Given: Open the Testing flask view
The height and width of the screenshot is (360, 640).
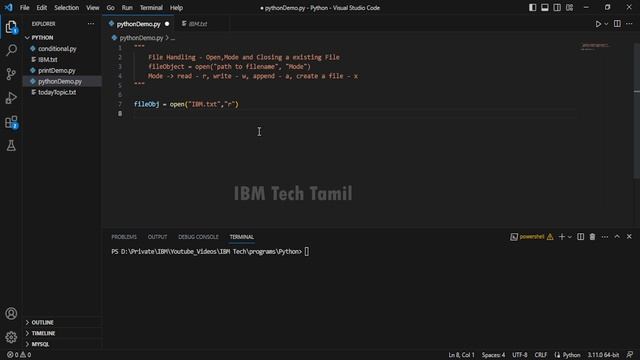Looking at the screenshot, I should [x=11, y=146].
